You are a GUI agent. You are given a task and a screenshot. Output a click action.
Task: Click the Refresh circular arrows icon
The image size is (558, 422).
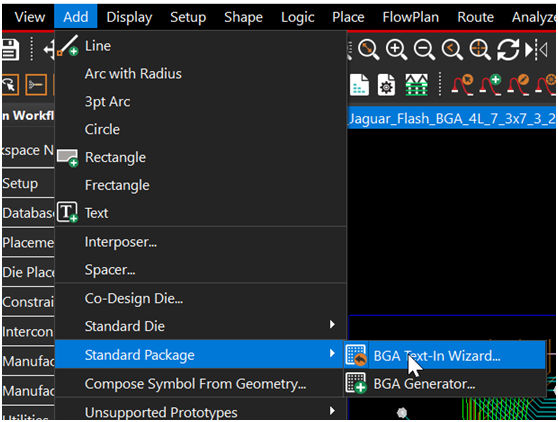pos(508,49)
